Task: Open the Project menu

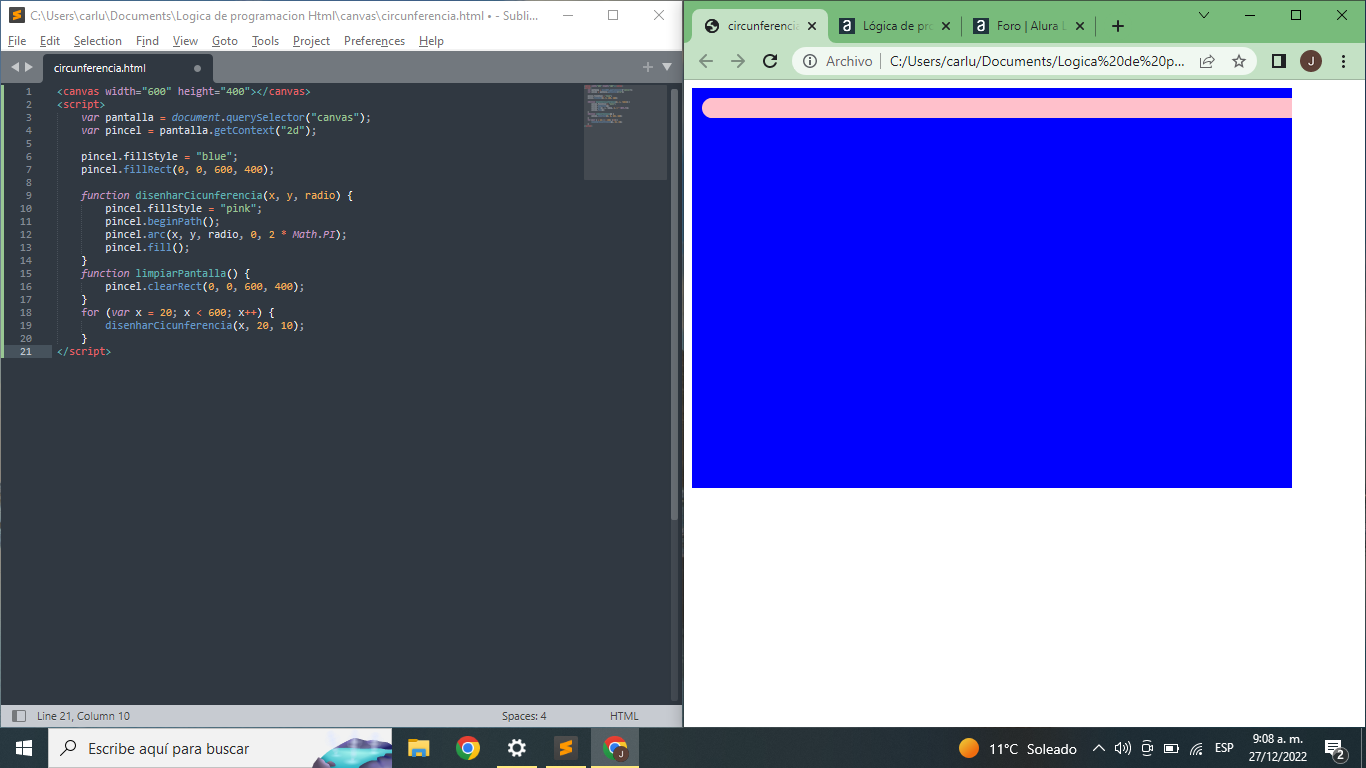Action: (311, 41)
